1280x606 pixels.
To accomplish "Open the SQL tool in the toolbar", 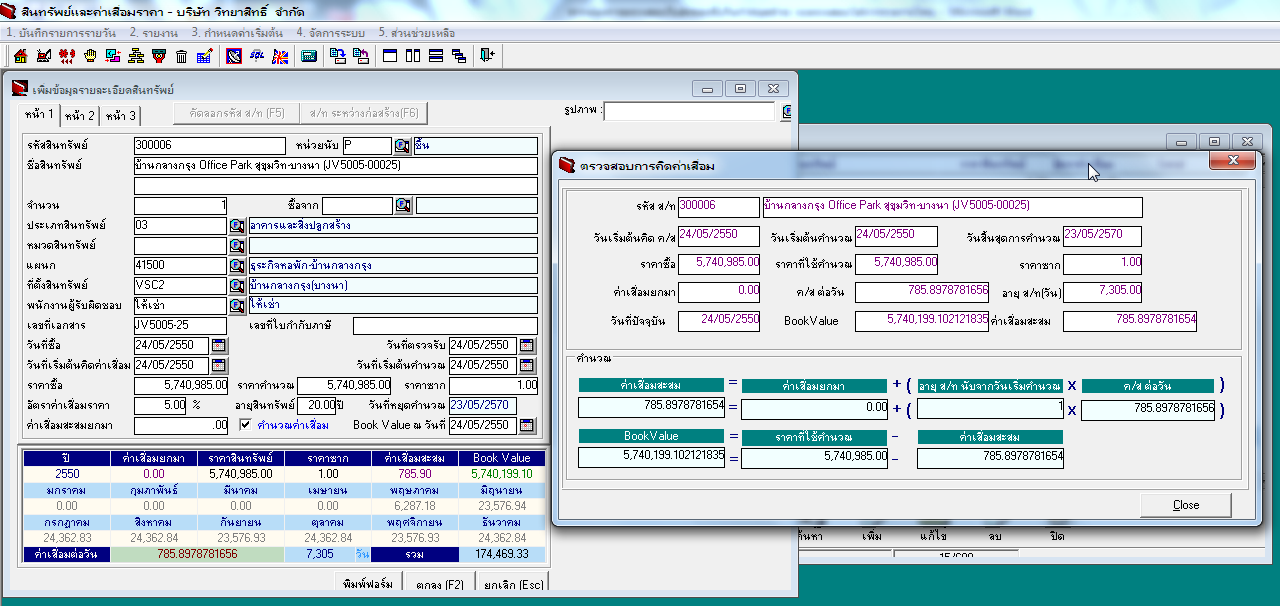I will tap(257, 56).
